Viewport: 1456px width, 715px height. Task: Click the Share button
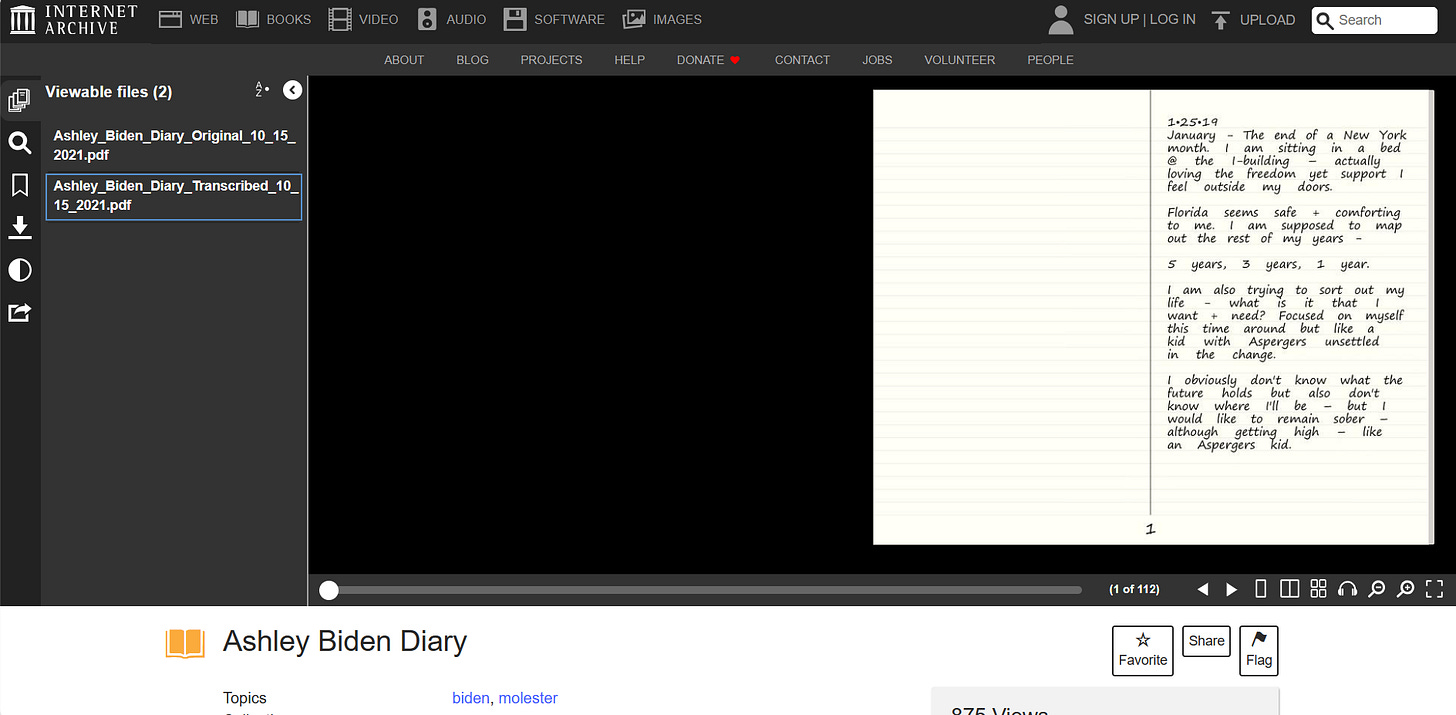pyautogui.click(x=1206, y=641)
